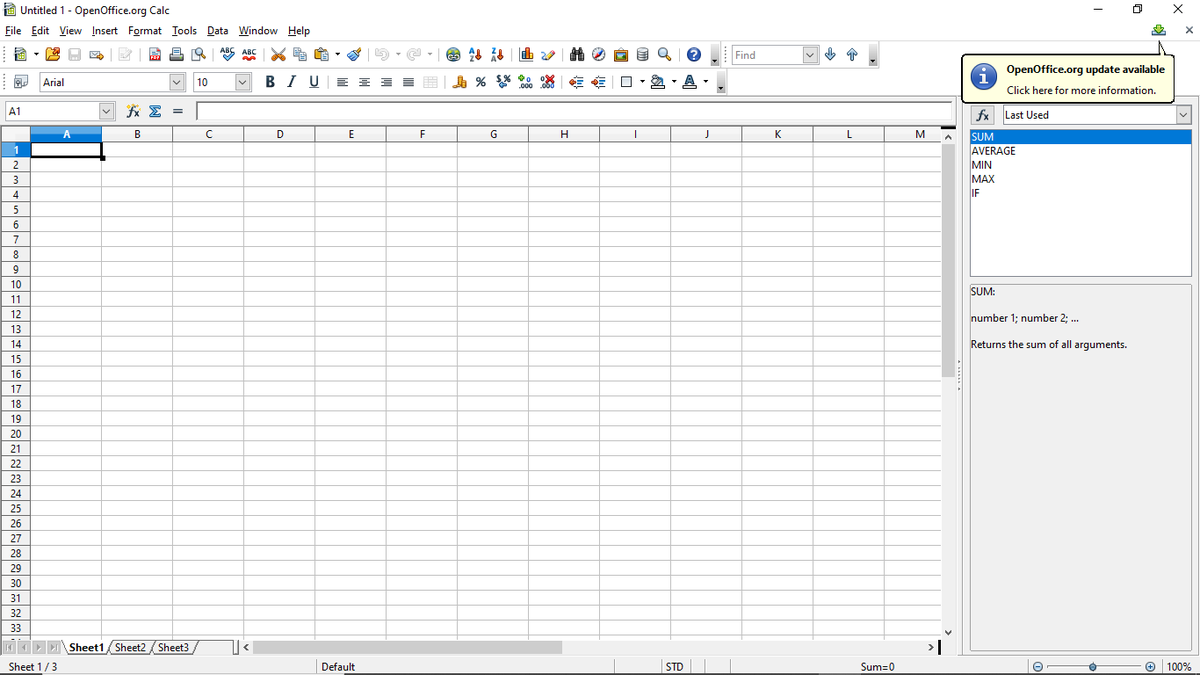Toggle Underline formatting

coord(314,82)
